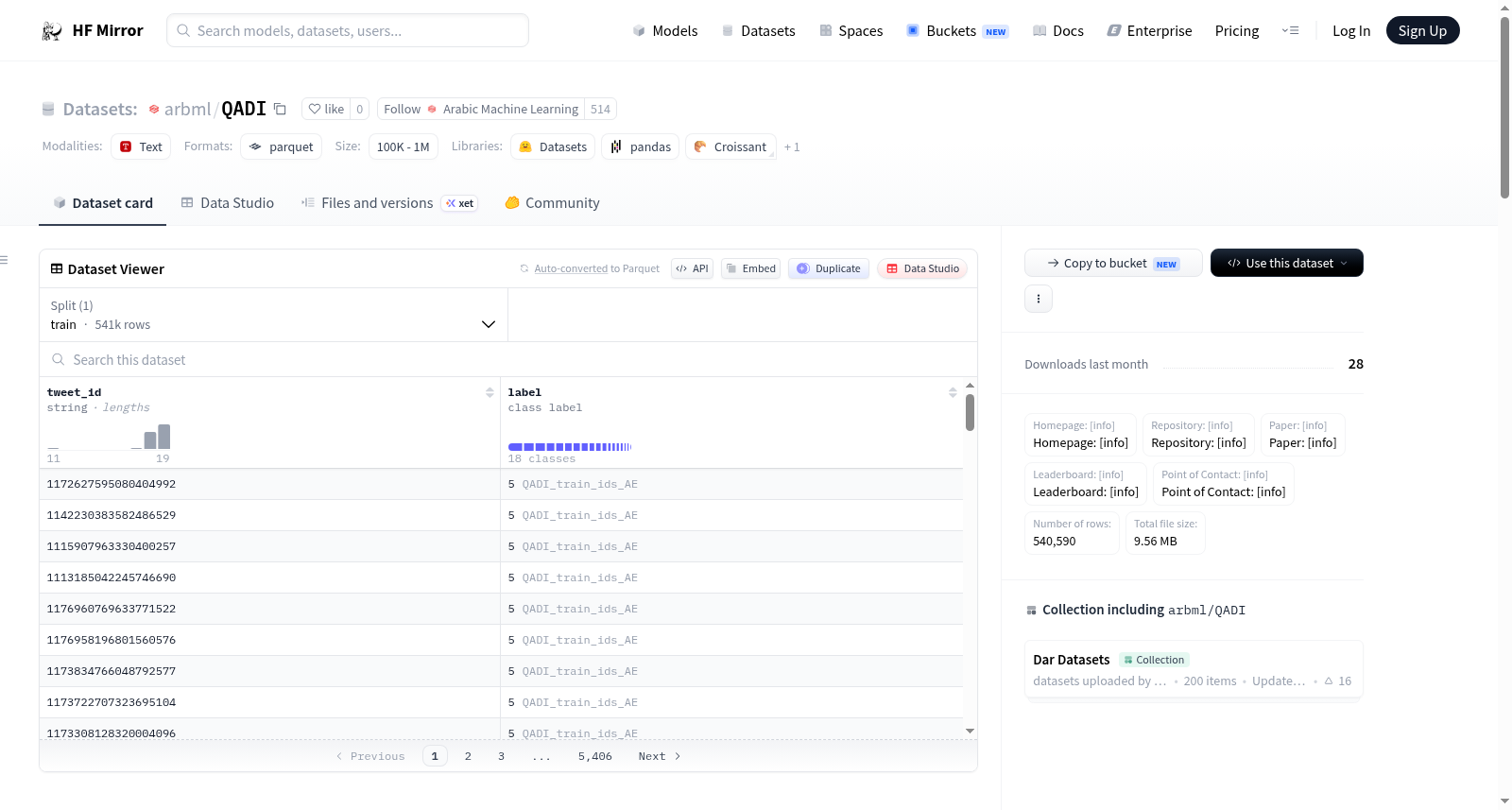Expand the +1 more libraries indicator
1512x810 pixels.
pos(792,146)
